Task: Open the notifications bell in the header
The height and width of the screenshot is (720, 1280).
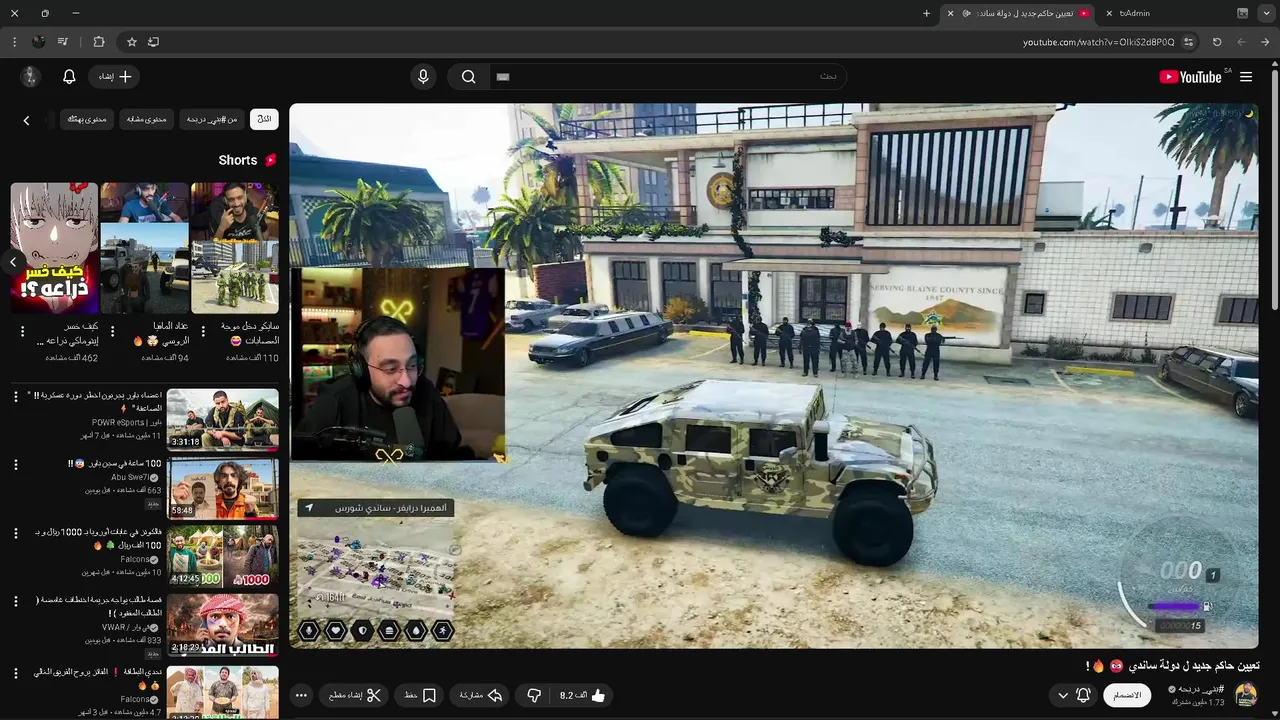Action: click(69, 77)
